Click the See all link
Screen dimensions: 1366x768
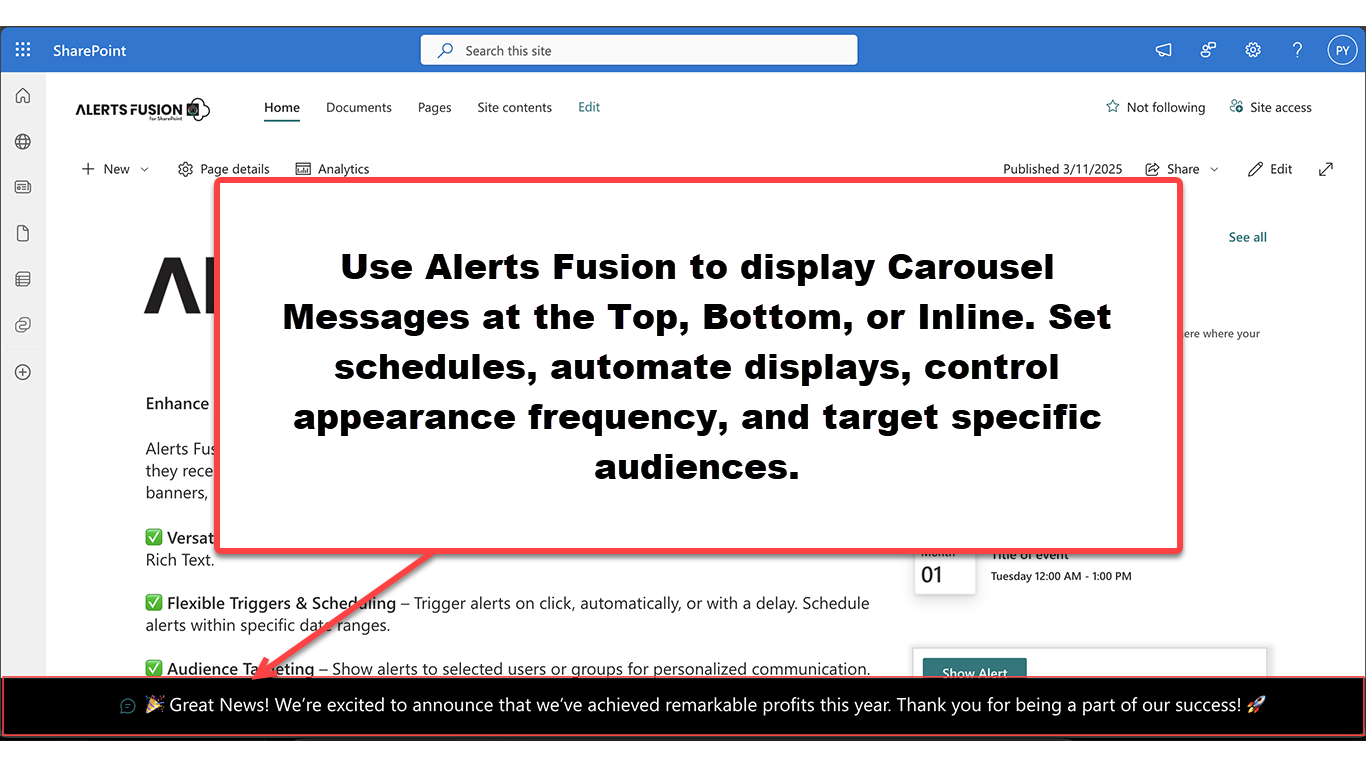click(1248, 237)
